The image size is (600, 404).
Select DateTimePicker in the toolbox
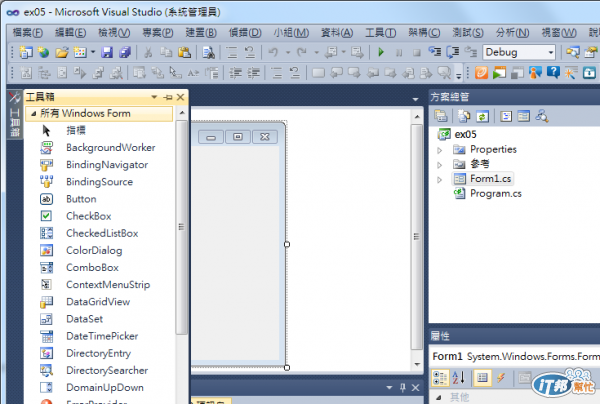point(100,336)
